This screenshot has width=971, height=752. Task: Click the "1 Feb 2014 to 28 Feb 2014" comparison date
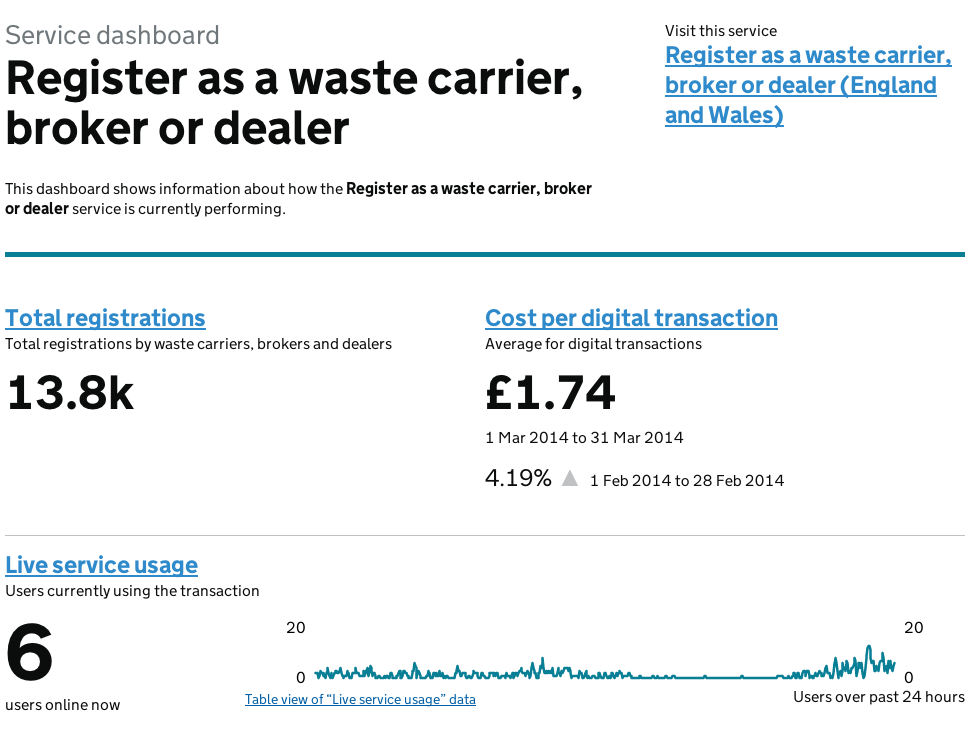(x=687, y=480)
